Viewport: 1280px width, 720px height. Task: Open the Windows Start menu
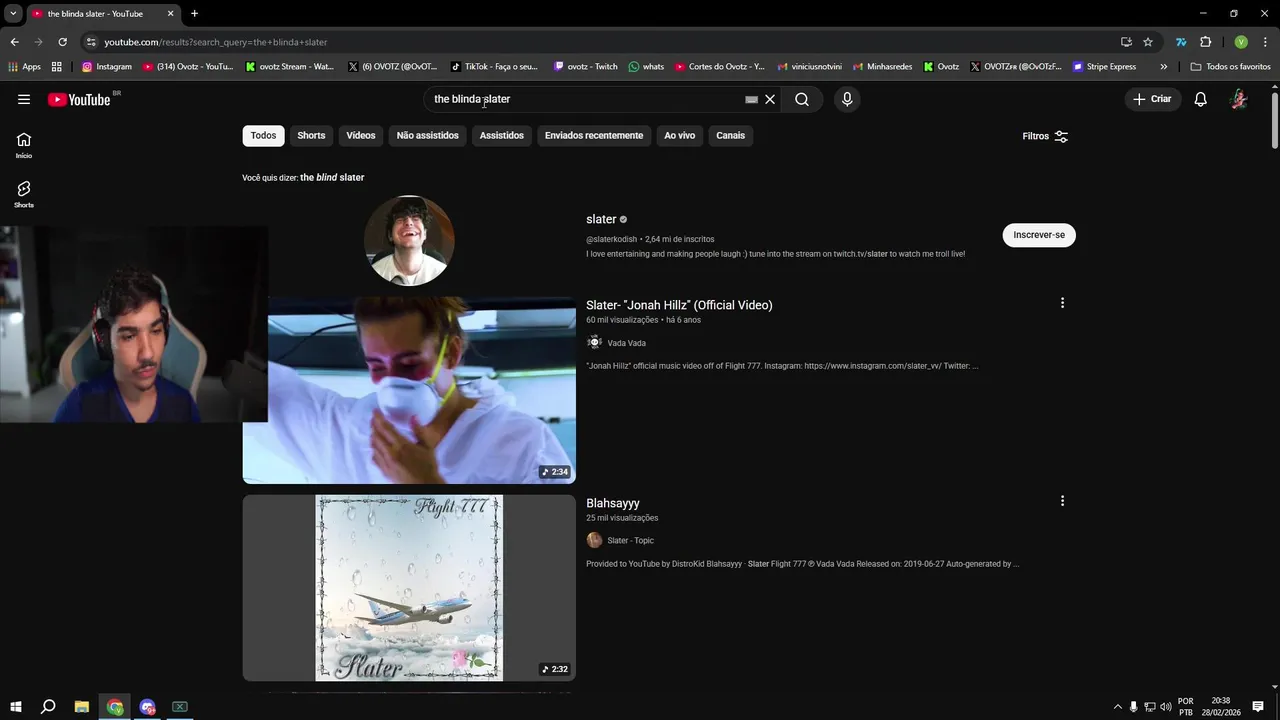click(15, 707)
